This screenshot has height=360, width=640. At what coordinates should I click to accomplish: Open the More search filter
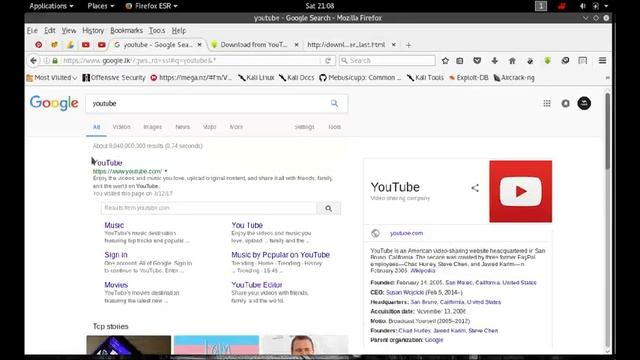point(236,127)
